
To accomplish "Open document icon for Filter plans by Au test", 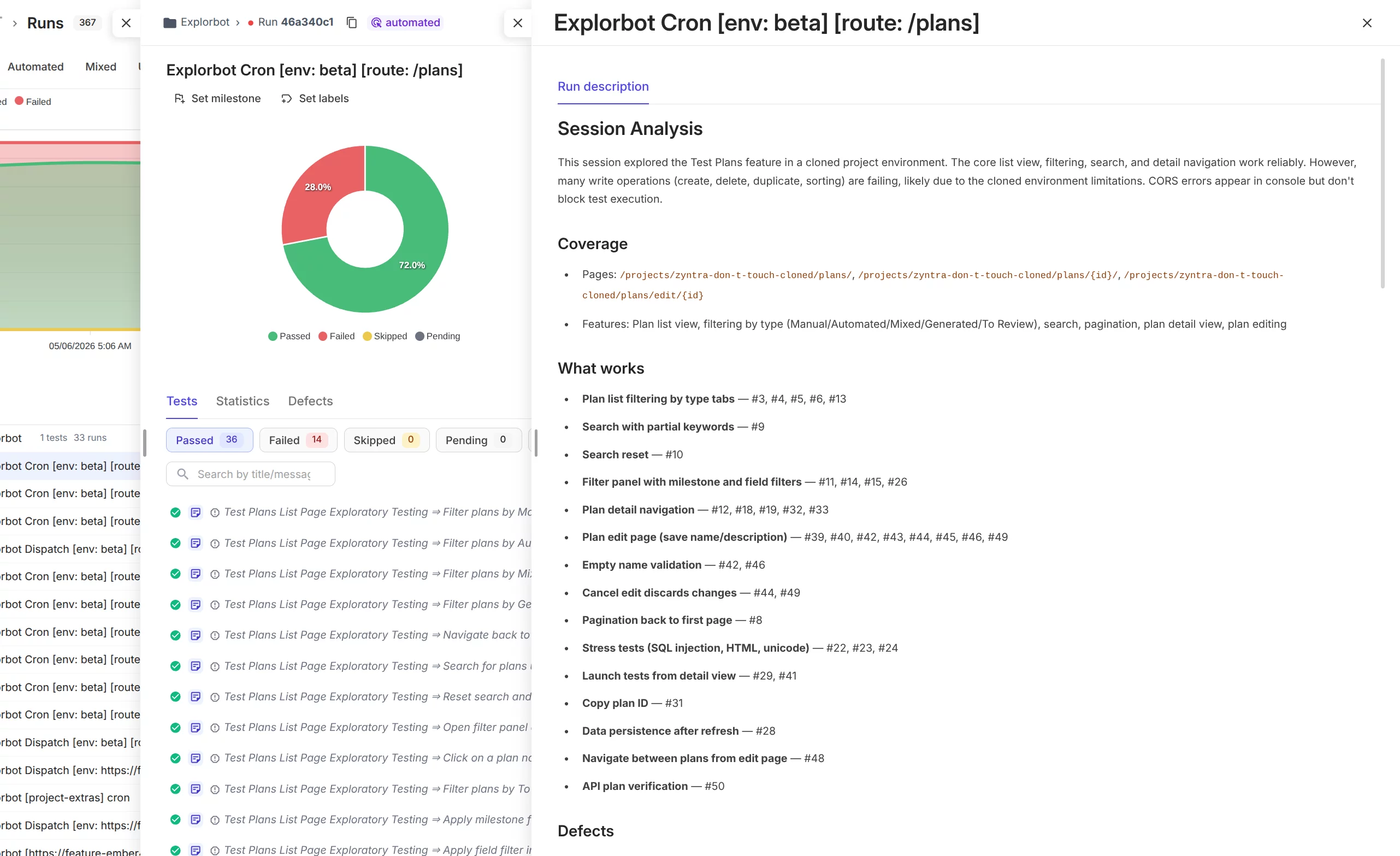I will tap(196, 543).
